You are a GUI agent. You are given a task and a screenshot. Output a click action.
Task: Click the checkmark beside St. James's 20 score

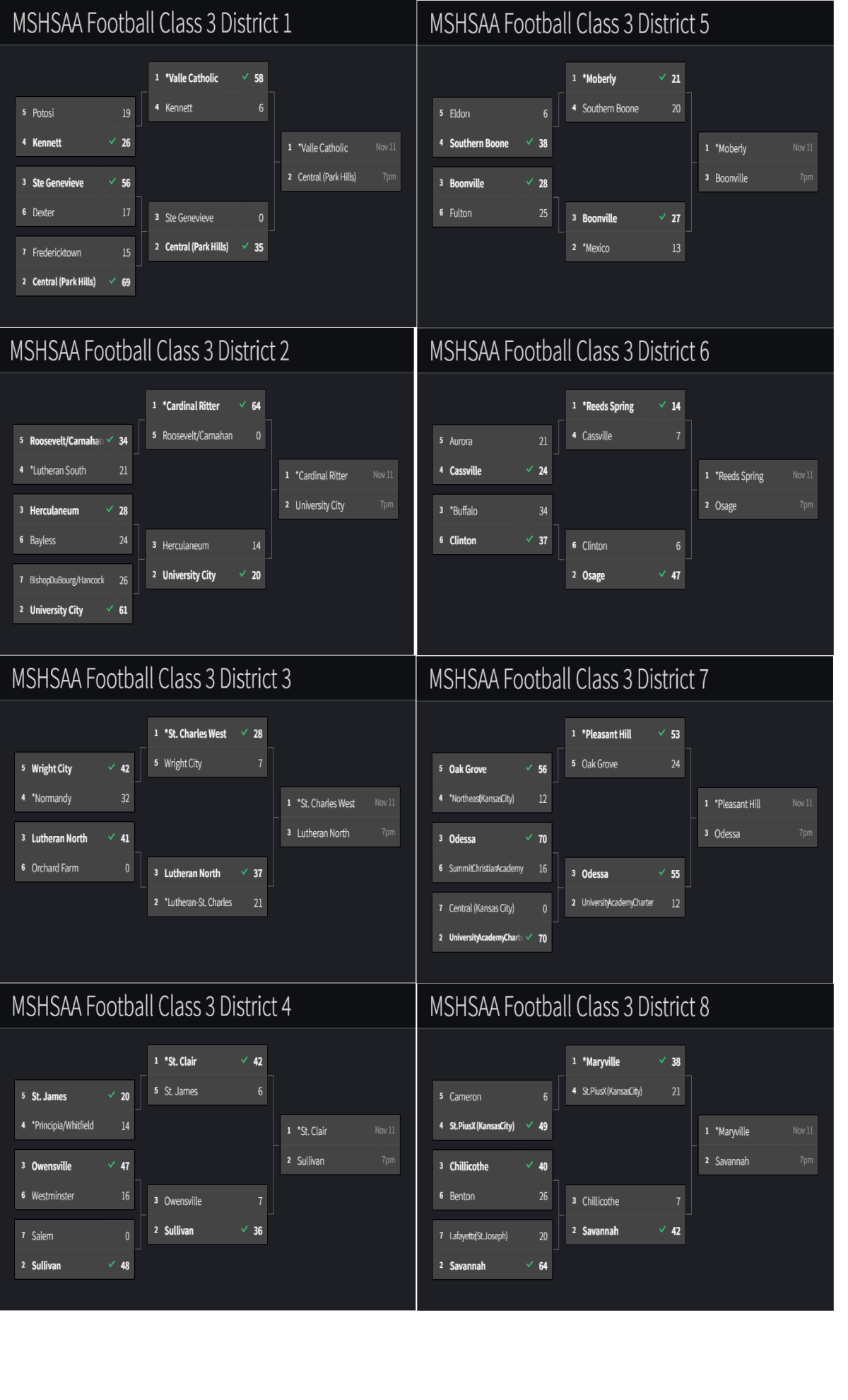pos(112,1095)
